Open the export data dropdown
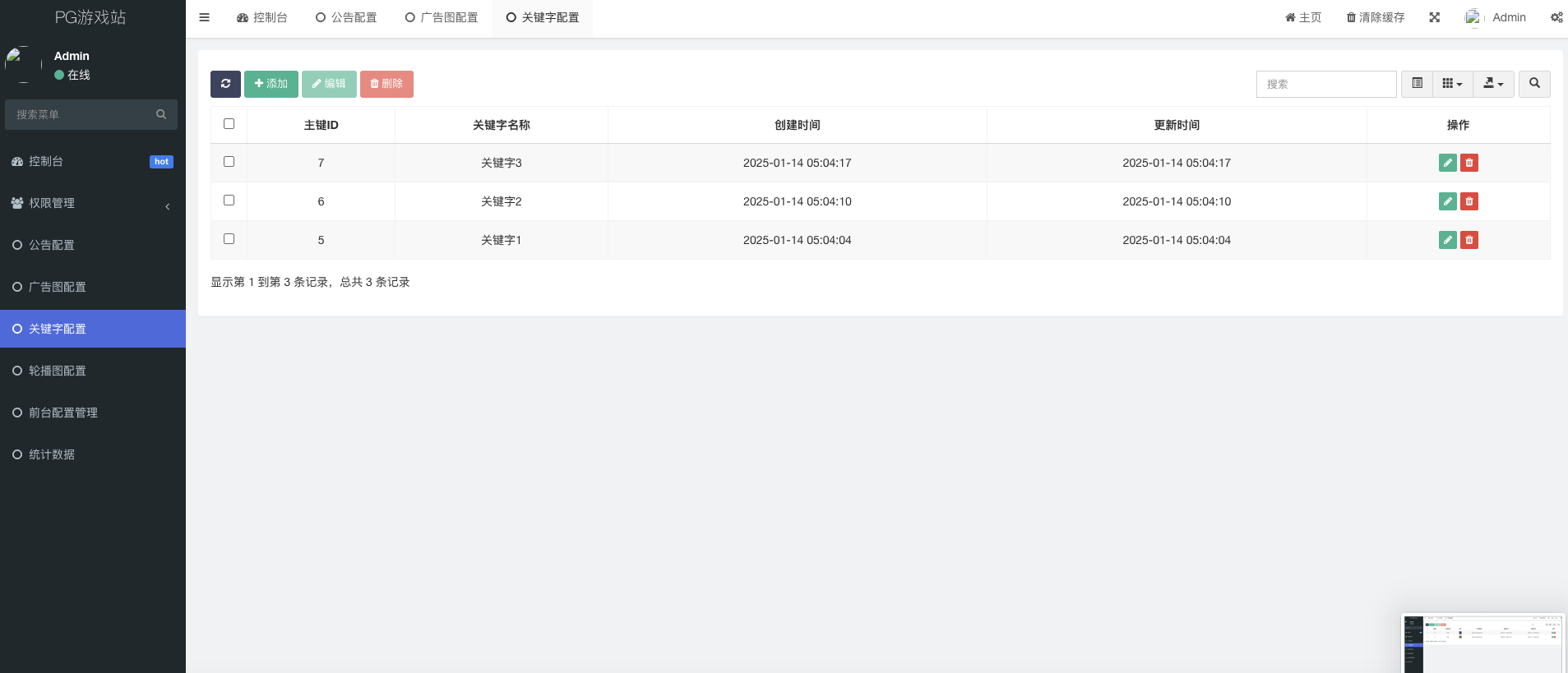The width and height of the screenshot is (1568, 673). point(1493,84)
